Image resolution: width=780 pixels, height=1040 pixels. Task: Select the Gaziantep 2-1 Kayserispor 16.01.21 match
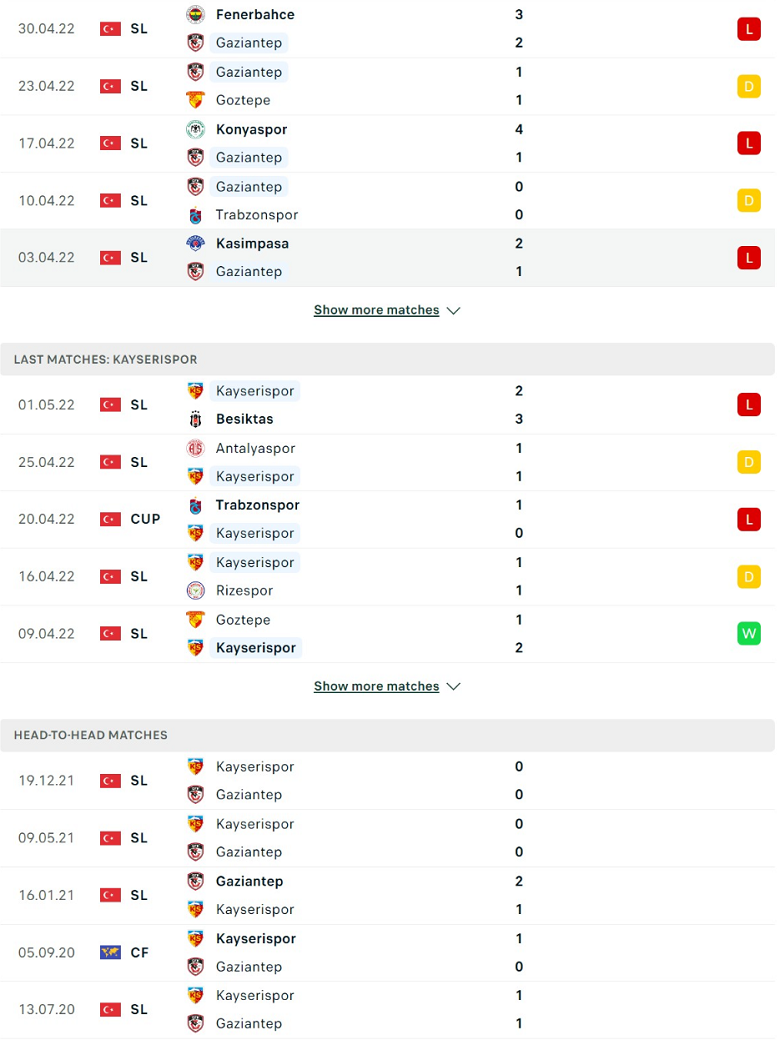coord(387,895)
